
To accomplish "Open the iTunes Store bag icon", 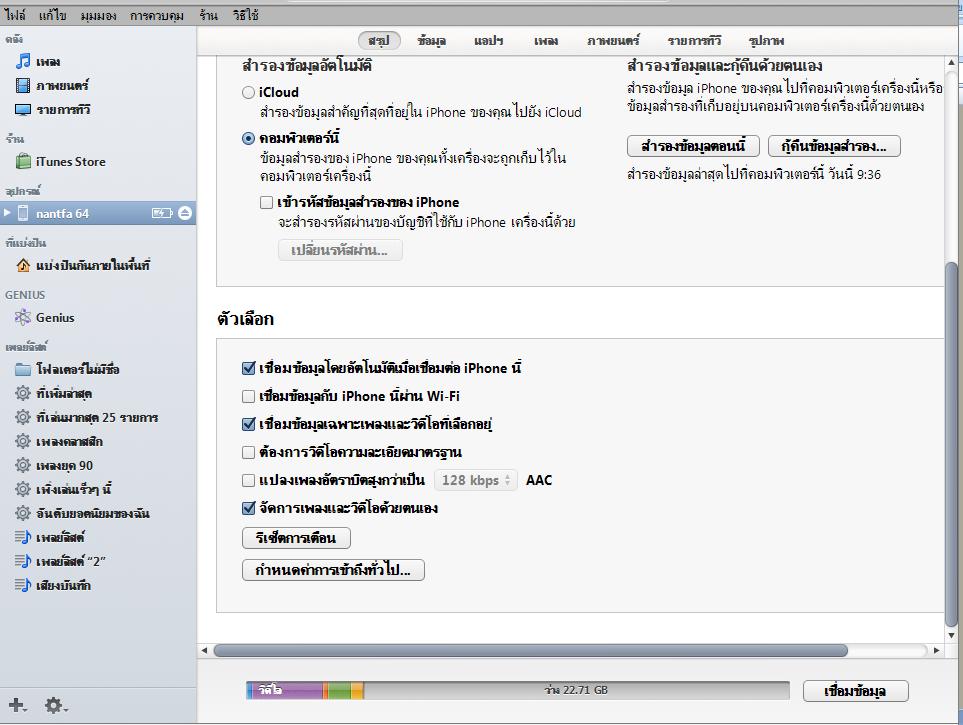I will [x=23, y=162].
